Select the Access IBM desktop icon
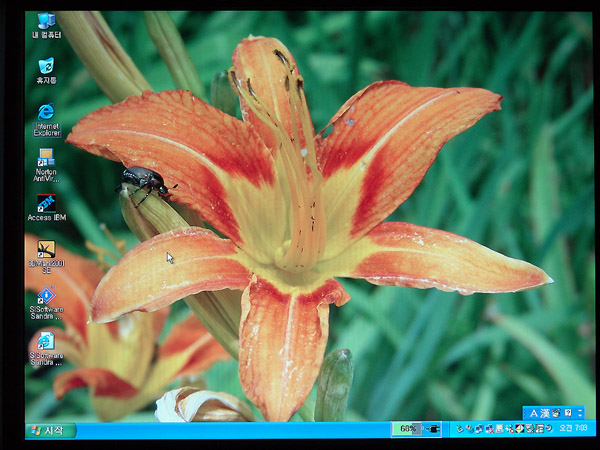Image resolution: width=600 pixels, height=450 pixels. click(47, 207)
